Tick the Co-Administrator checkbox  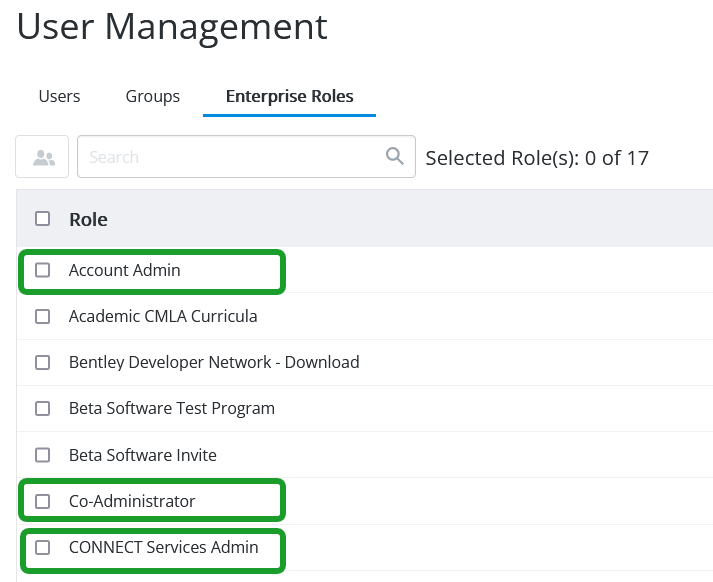[x=43, y=501]
